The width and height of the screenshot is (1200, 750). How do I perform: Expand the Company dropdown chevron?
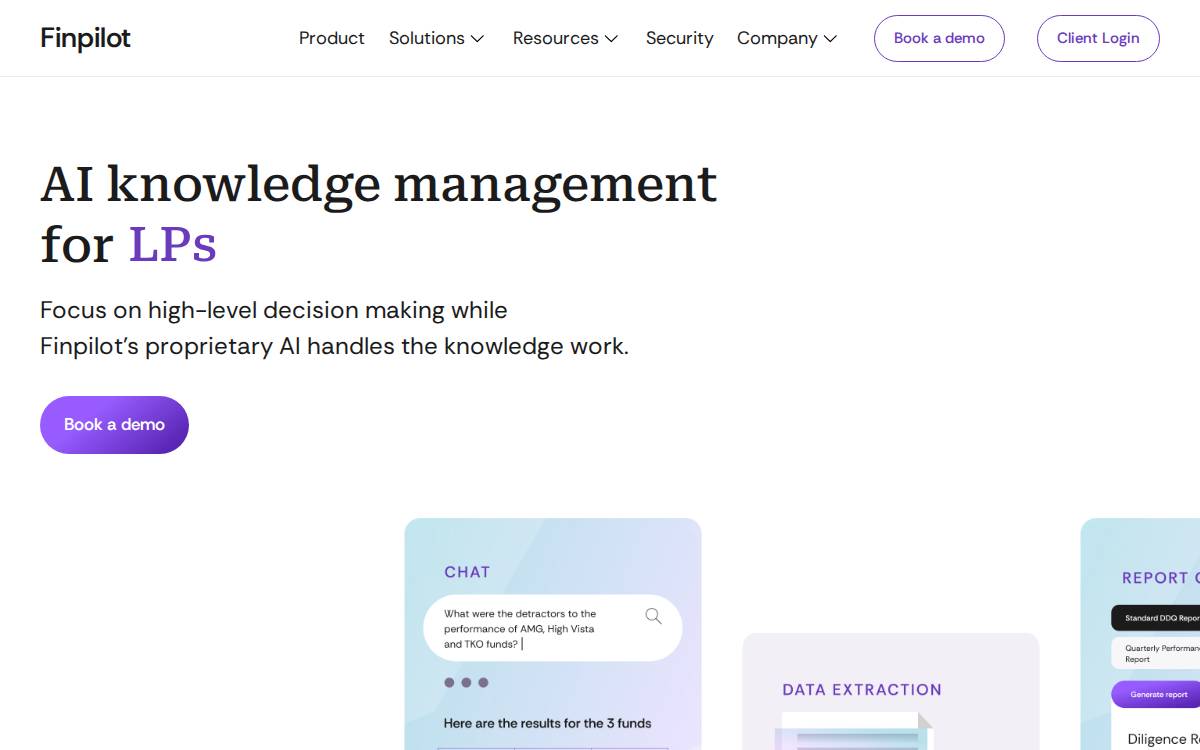click(x=830, y=39)
